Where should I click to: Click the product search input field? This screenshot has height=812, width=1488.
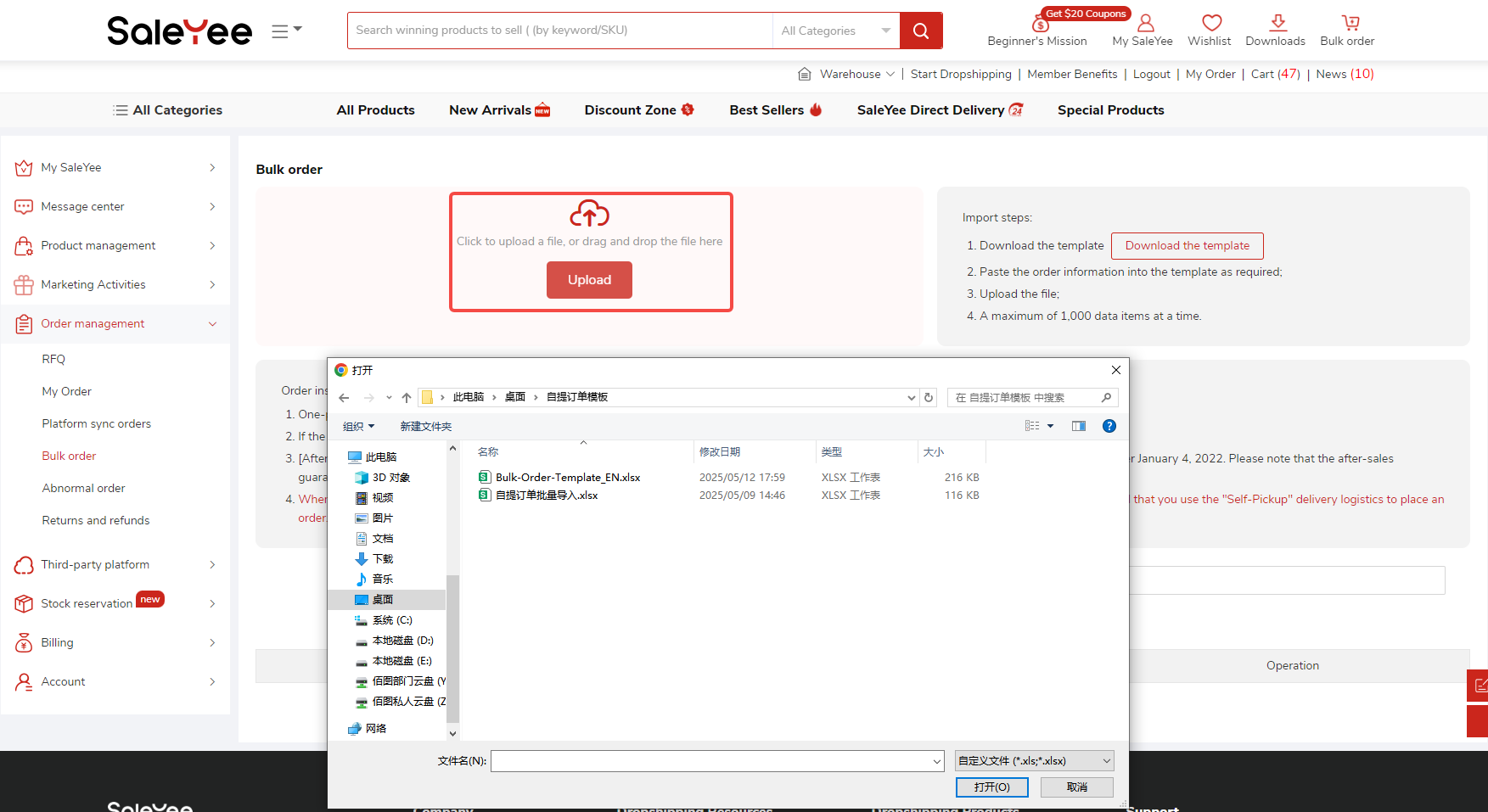[560, 31]
